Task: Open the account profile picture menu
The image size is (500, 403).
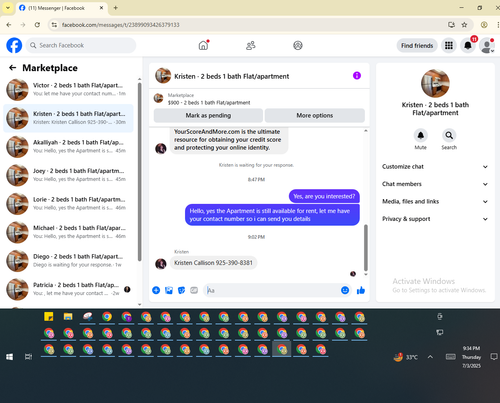Action: click(487, 45)
